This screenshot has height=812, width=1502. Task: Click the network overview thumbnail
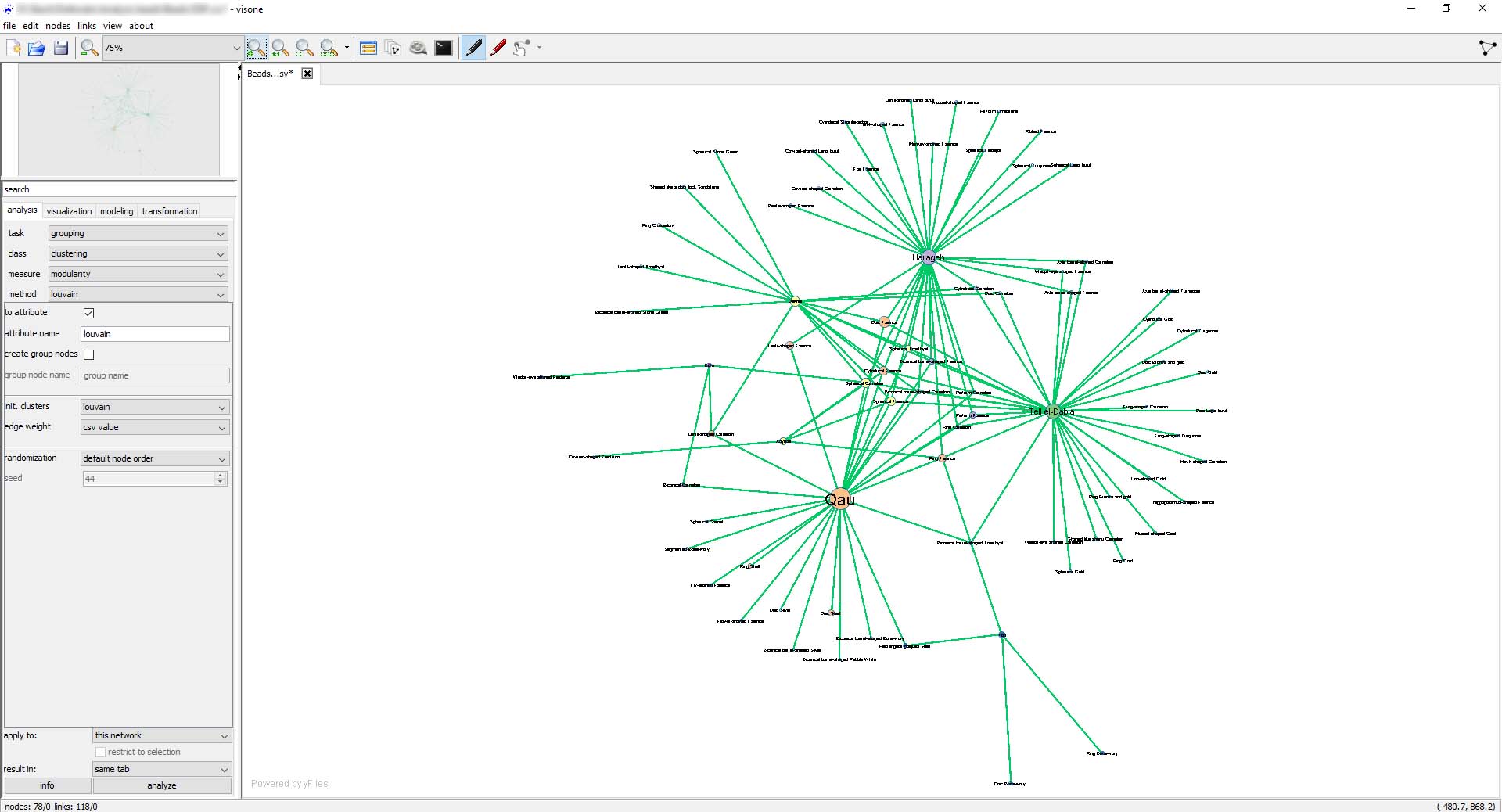[119, 120]
